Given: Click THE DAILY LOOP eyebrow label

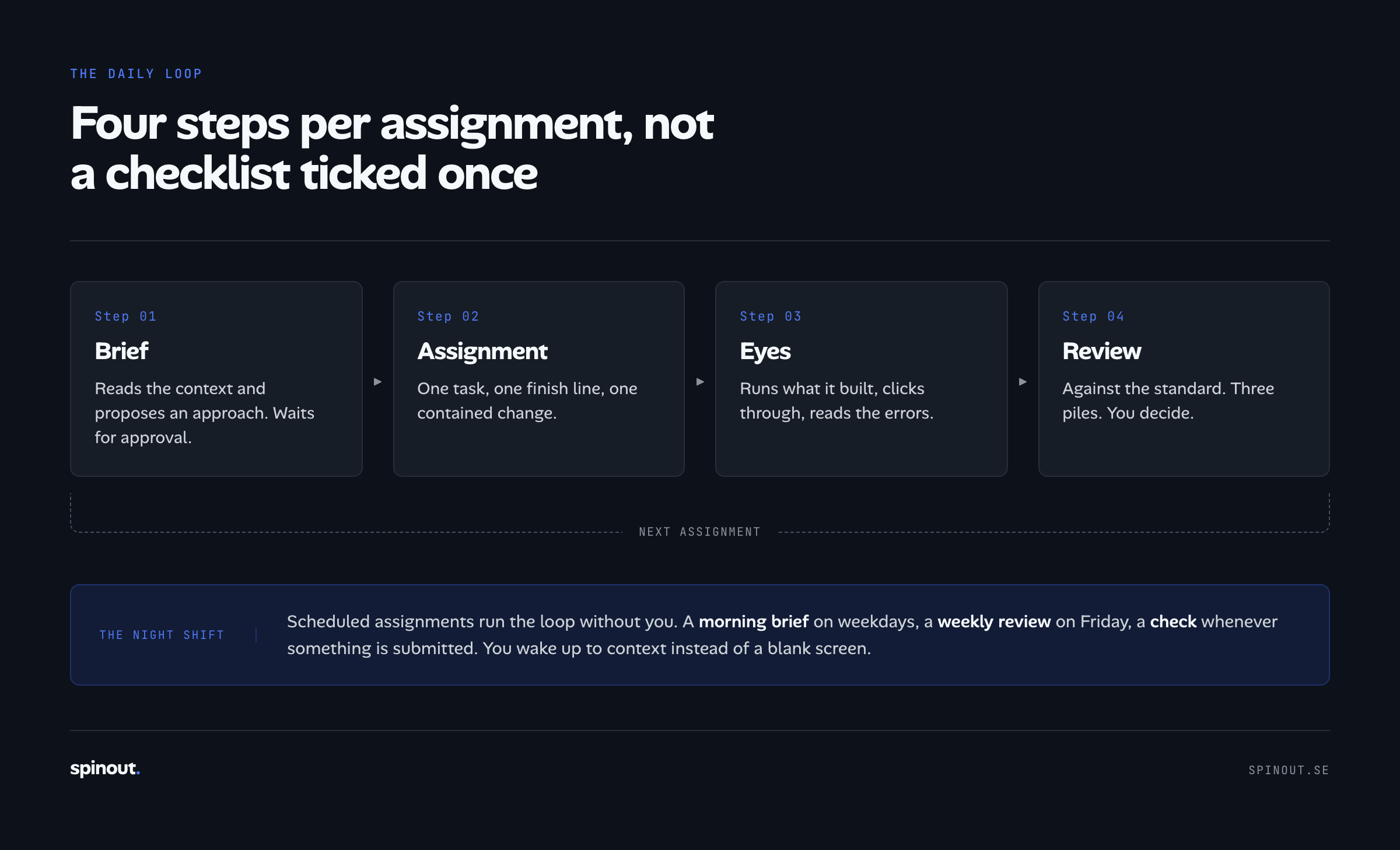Looking at the screenshot, I should pos(136,73).
